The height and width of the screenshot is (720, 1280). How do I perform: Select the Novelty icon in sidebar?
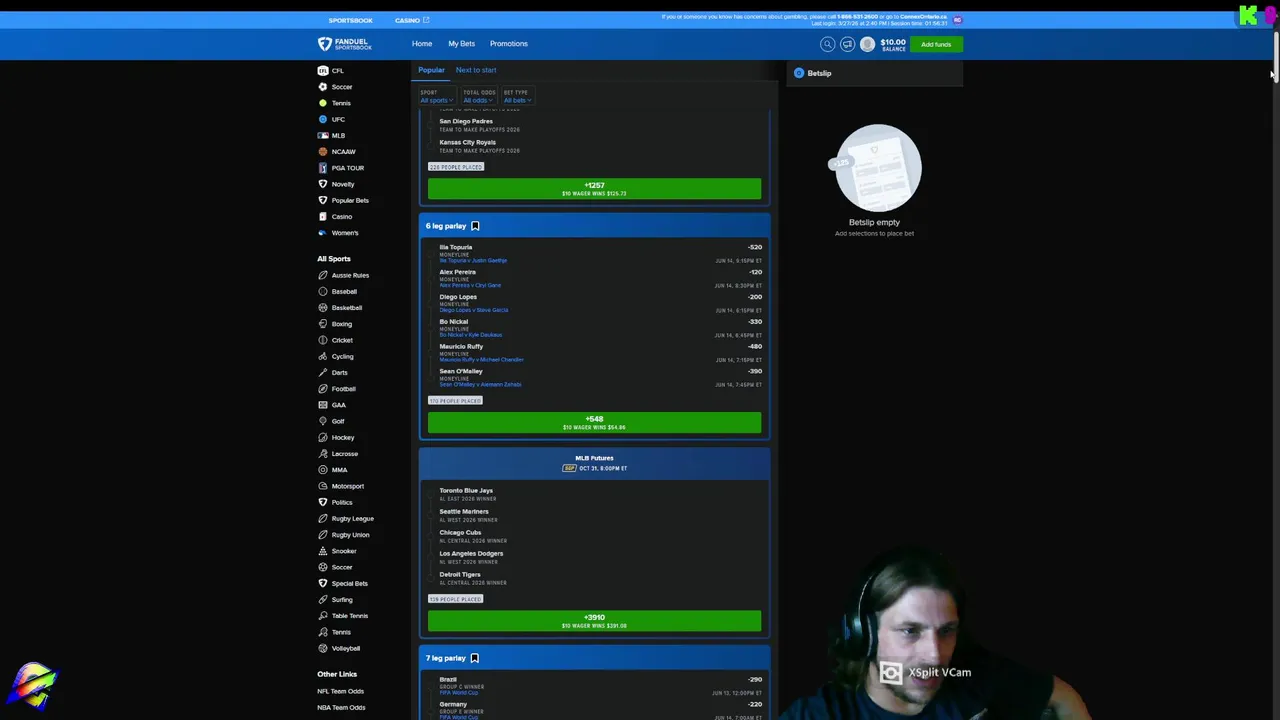322,184
